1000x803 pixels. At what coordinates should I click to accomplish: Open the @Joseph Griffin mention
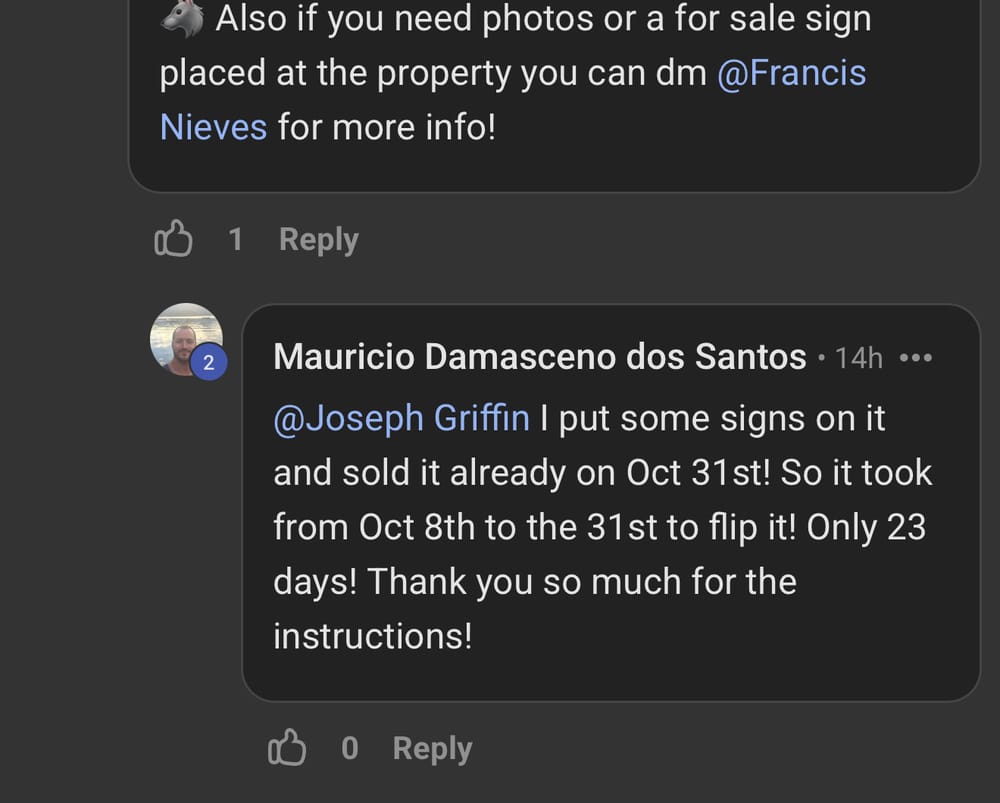(x=401, y=418)
